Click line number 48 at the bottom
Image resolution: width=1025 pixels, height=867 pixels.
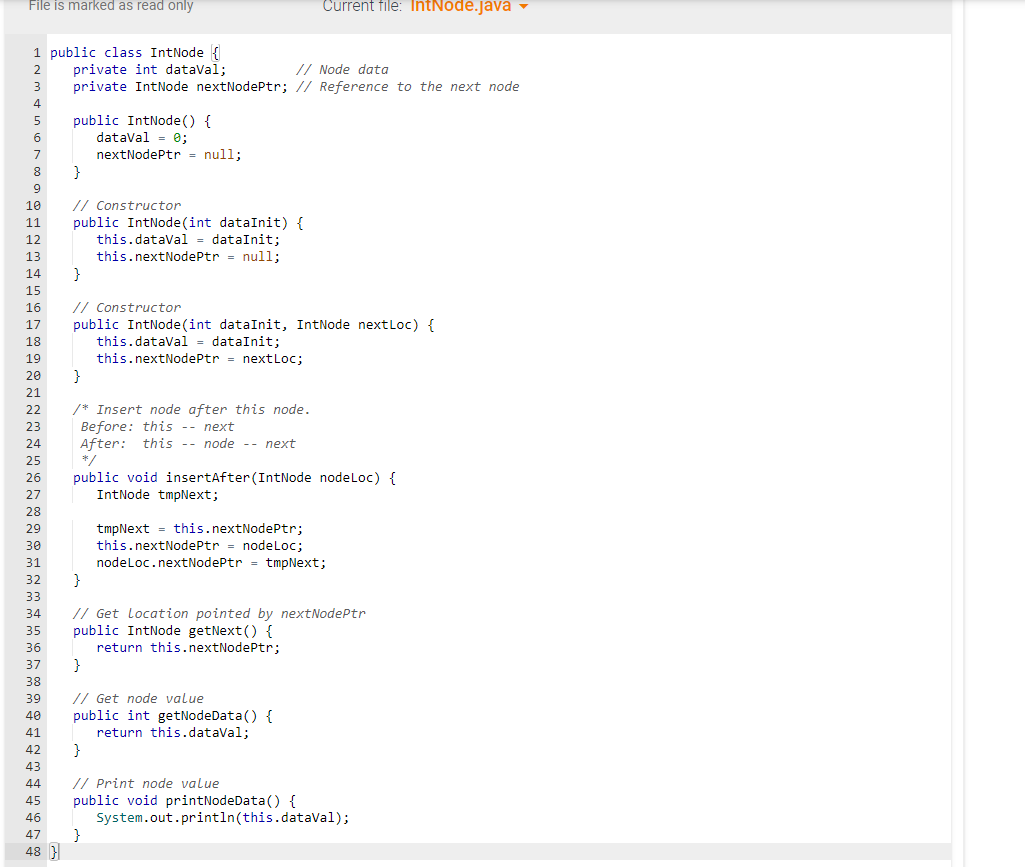coord(33,851)
